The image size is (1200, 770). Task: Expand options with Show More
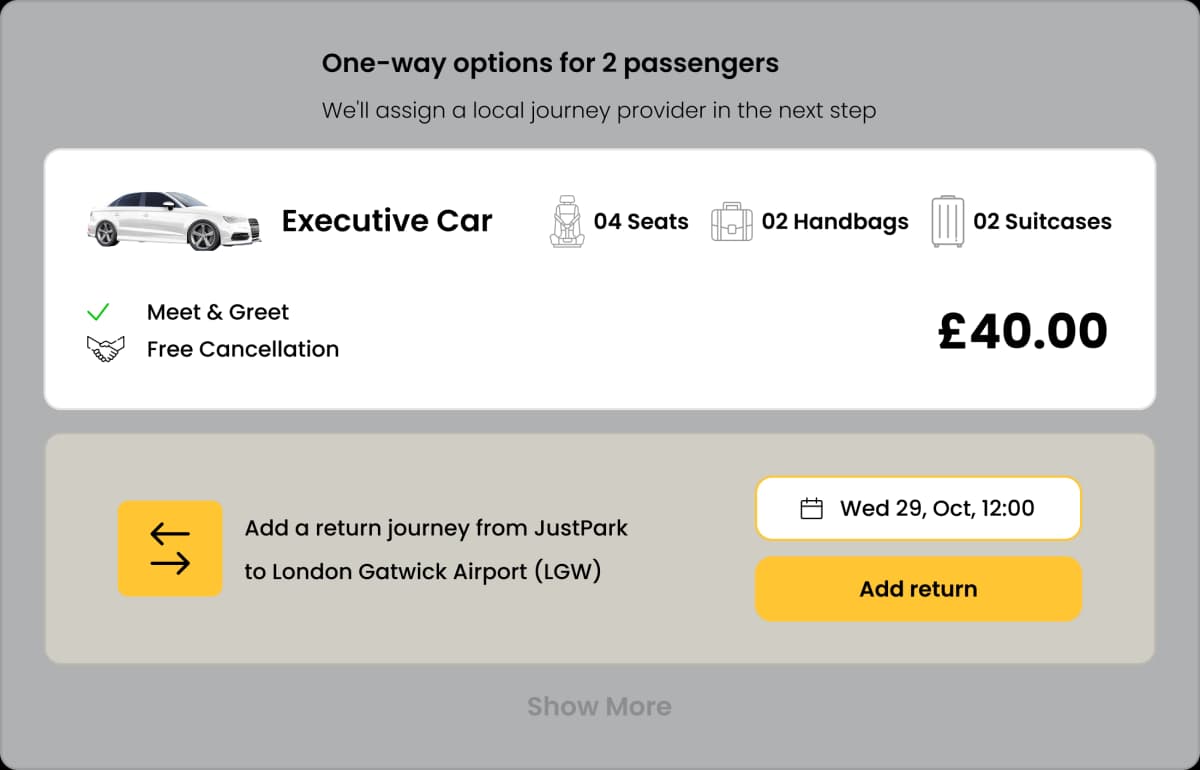[x=599, y=707]
